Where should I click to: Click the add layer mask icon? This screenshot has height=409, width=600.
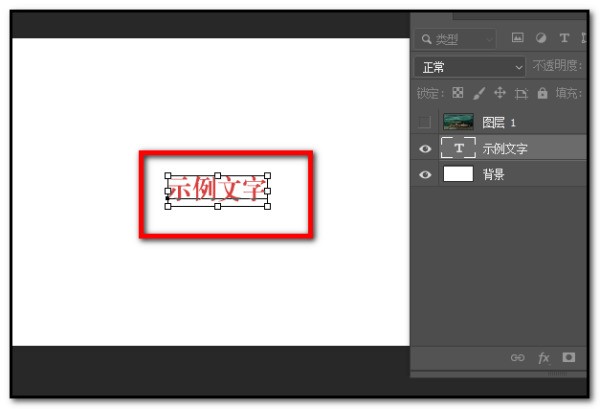click(x=569, y=357)
